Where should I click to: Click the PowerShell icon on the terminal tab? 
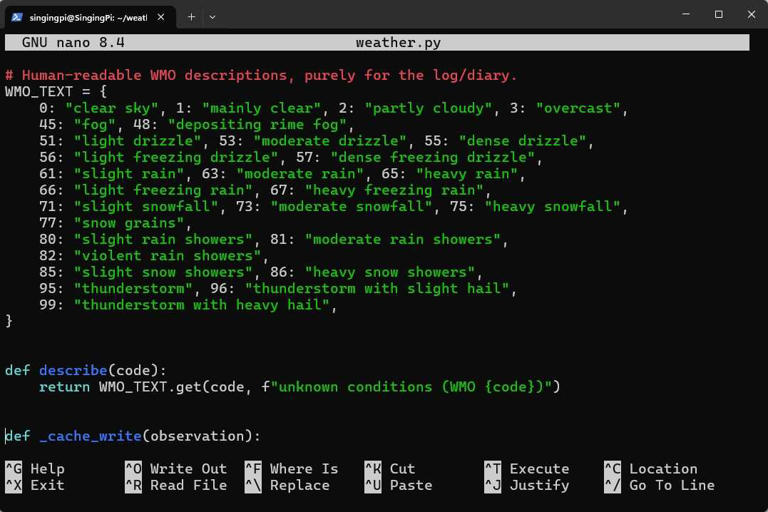coord(17,17)
